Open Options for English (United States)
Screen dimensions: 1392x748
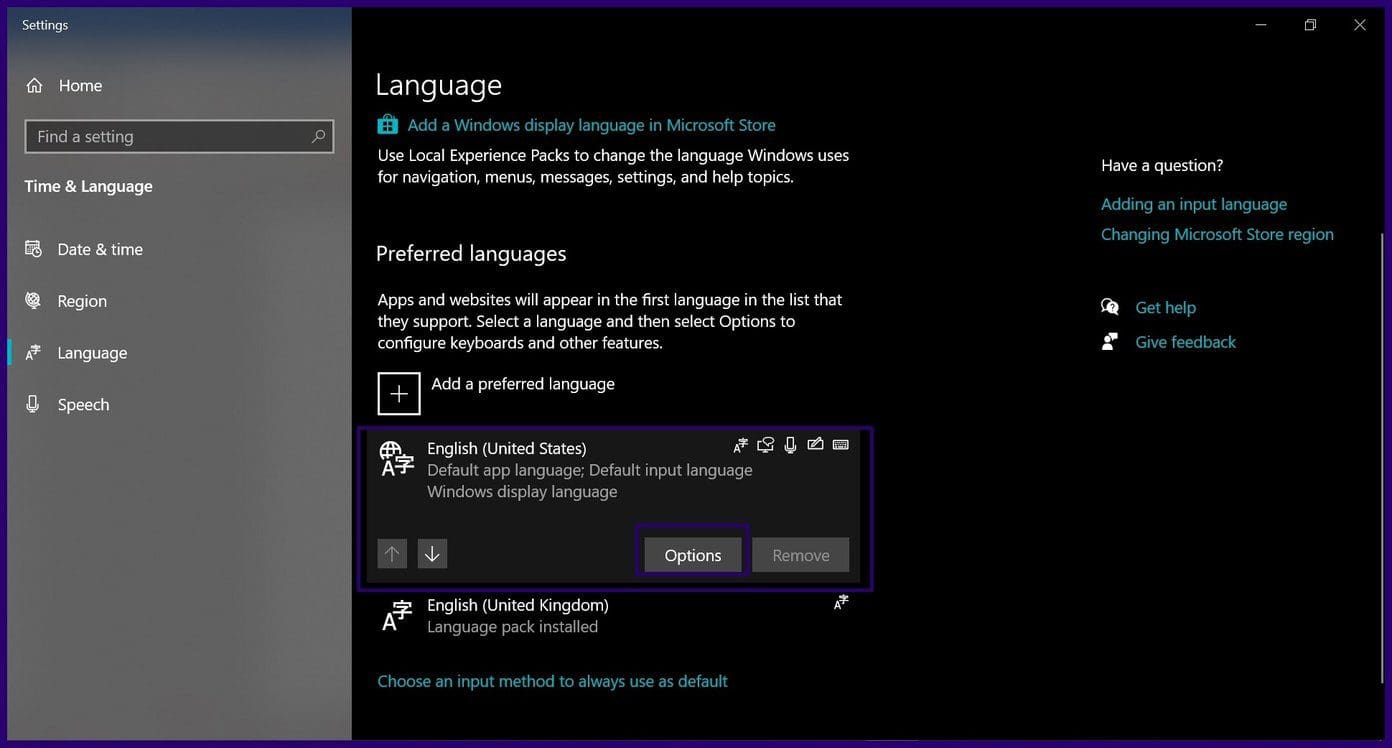tap(693, 555)
